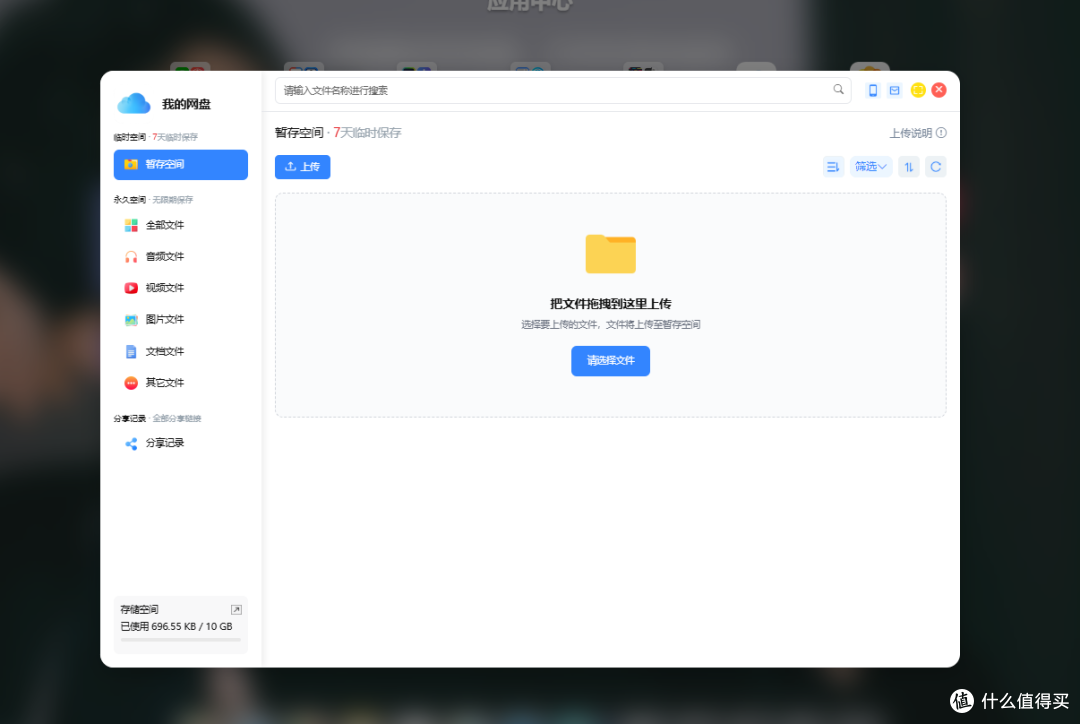Image resolution: width=1080 pixels, height=724 pixels.
Task: Show 其它文件 other files
Action: coord(180,383)
